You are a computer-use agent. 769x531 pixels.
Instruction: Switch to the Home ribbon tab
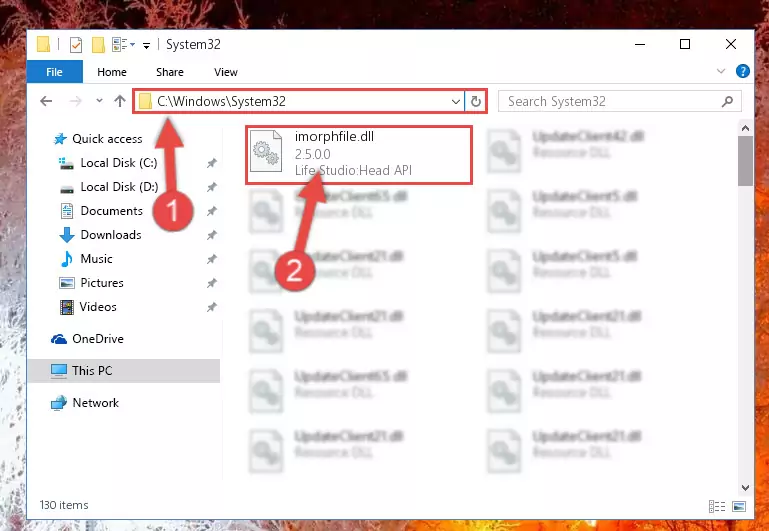[x=112, y=72]
